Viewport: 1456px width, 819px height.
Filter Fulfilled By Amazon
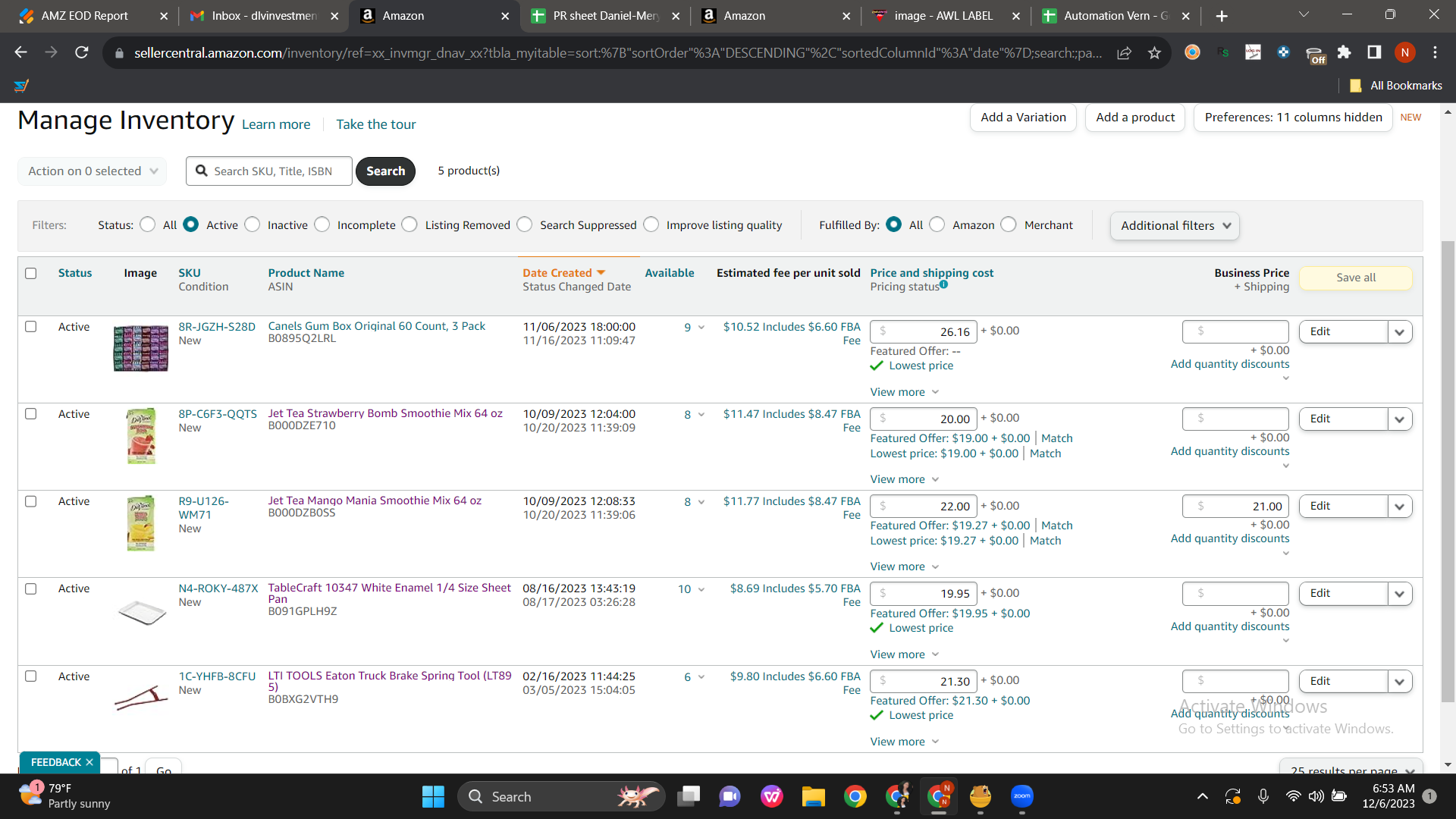click(937, 224)
